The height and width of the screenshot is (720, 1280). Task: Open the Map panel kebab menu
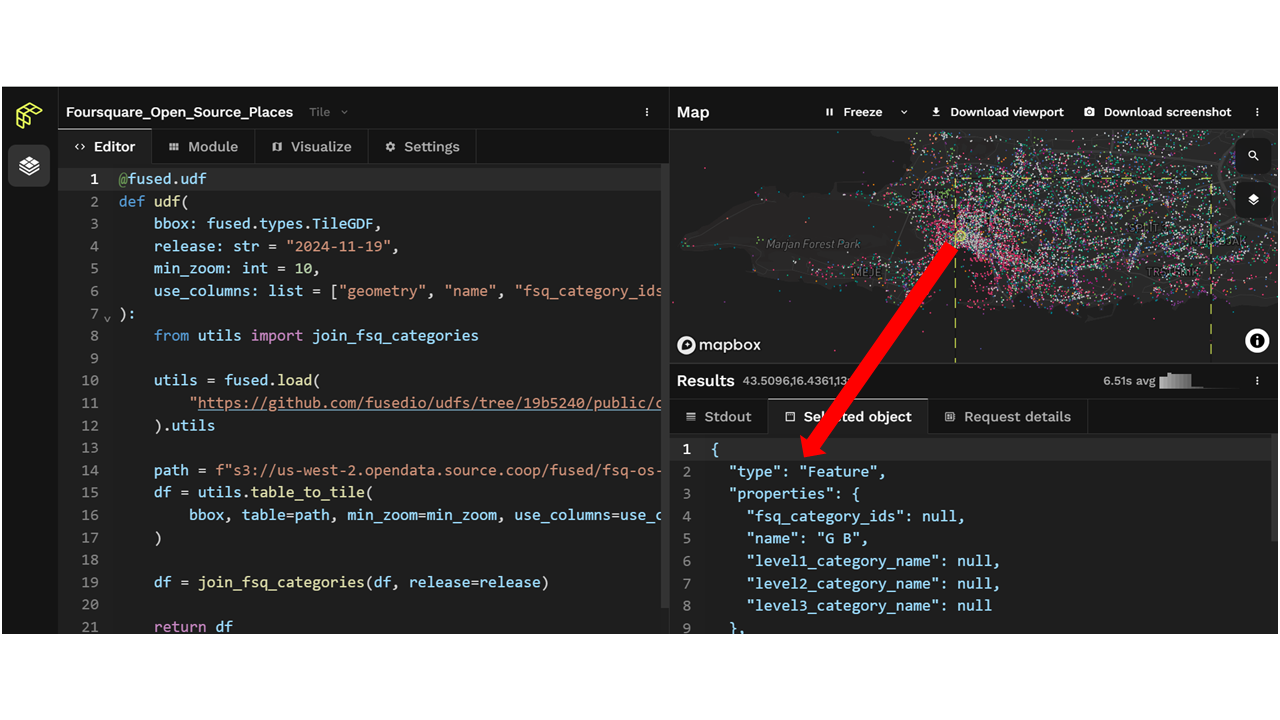1257,112
